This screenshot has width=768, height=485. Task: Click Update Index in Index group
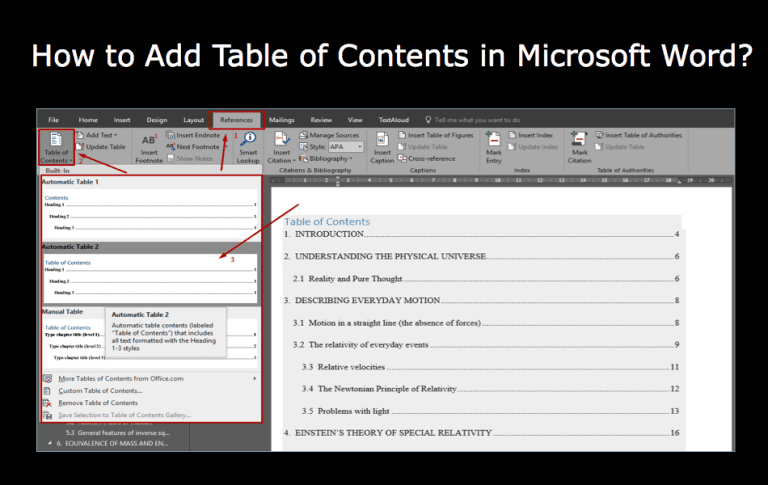pyautogui.click(x=533, y=146)
